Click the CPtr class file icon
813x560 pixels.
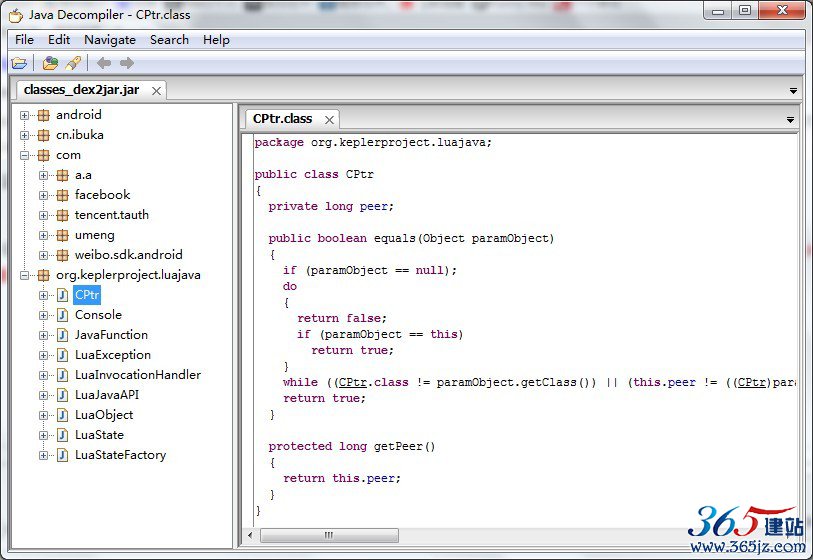(x=62, y=295)
